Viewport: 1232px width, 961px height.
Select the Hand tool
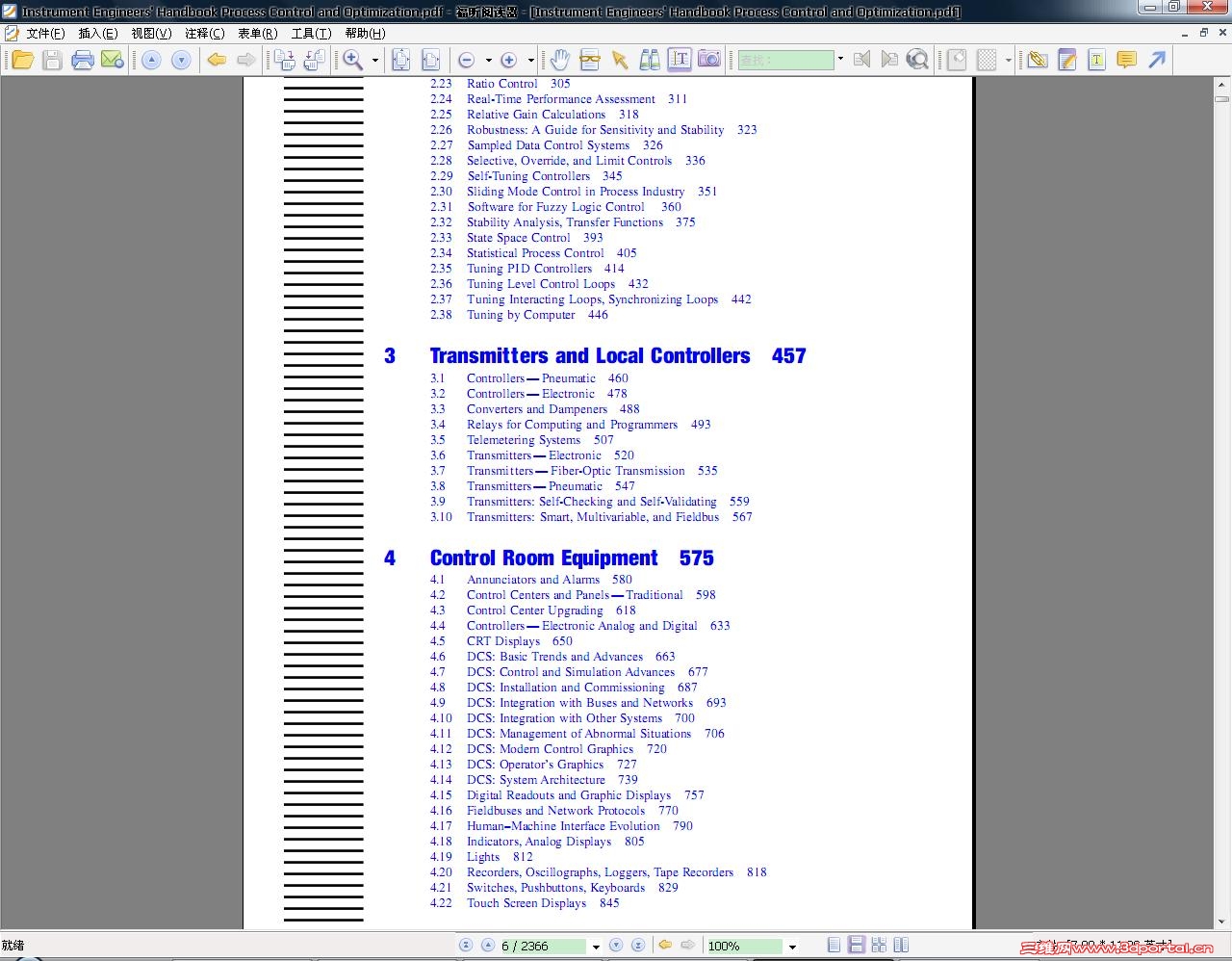(560, 60)
